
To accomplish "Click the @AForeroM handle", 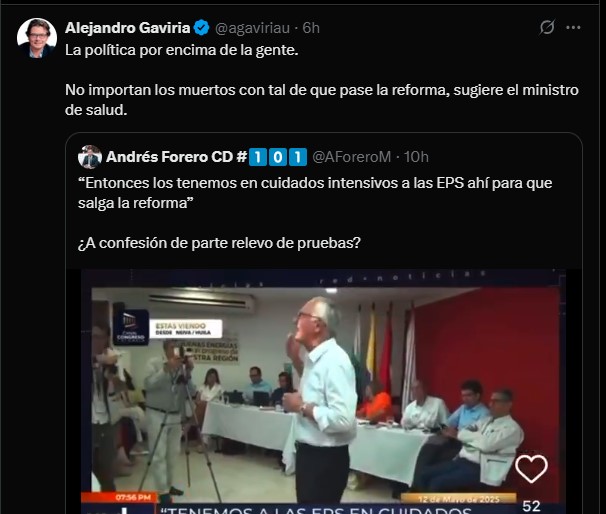I will [x=351, y=157].
